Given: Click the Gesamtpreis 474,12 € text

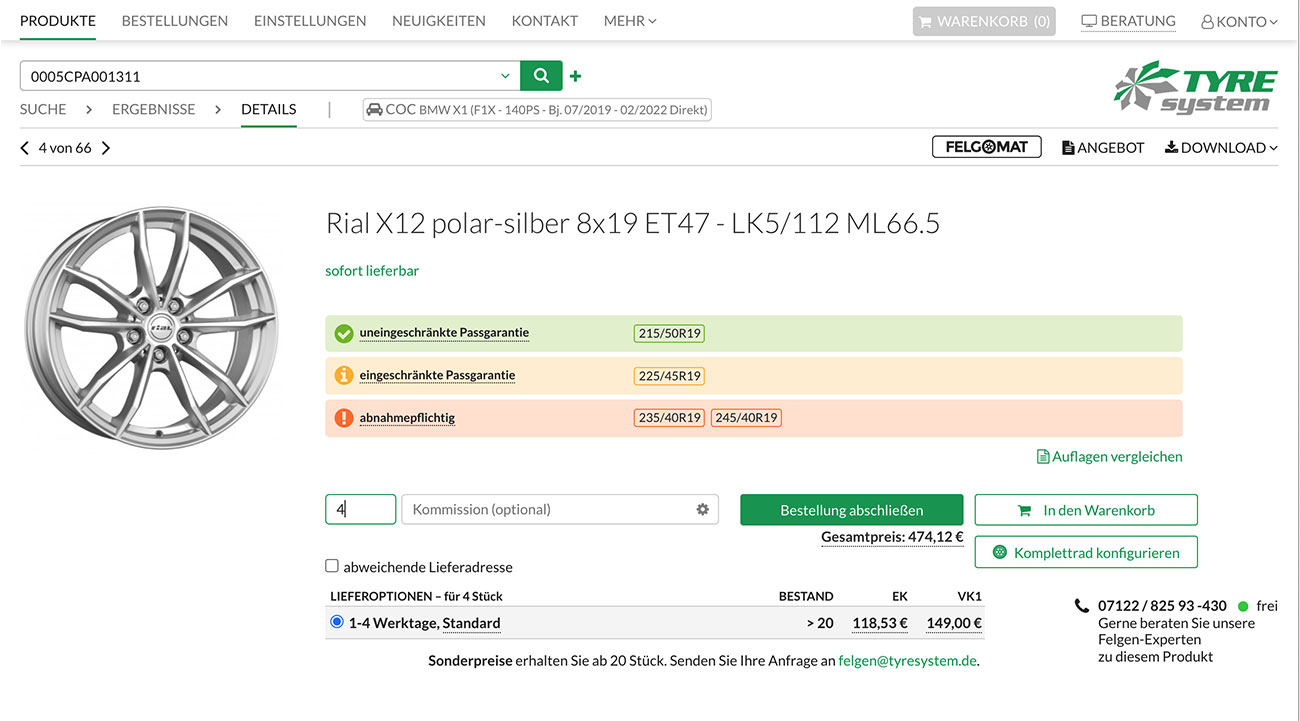Looking at the screenshot, I should [892, 537].
